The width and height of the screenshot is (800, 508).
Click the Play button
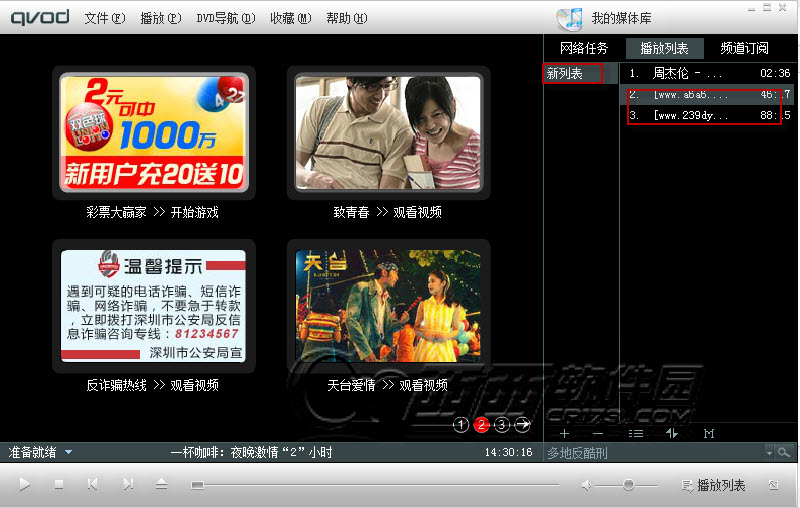24,484
